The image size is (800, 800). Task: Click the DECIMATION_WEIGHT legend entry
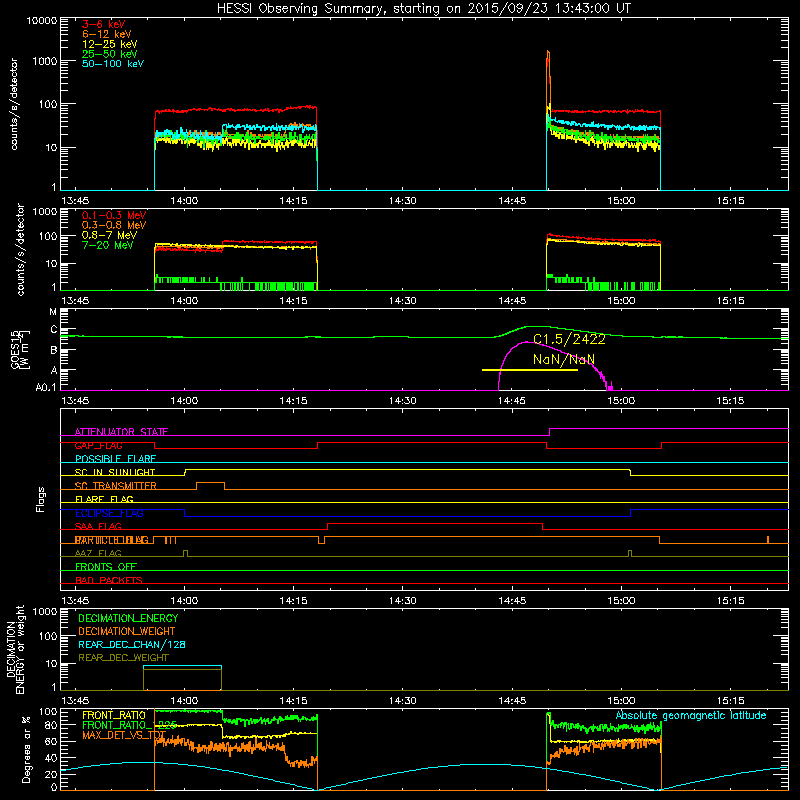[127, 631]
